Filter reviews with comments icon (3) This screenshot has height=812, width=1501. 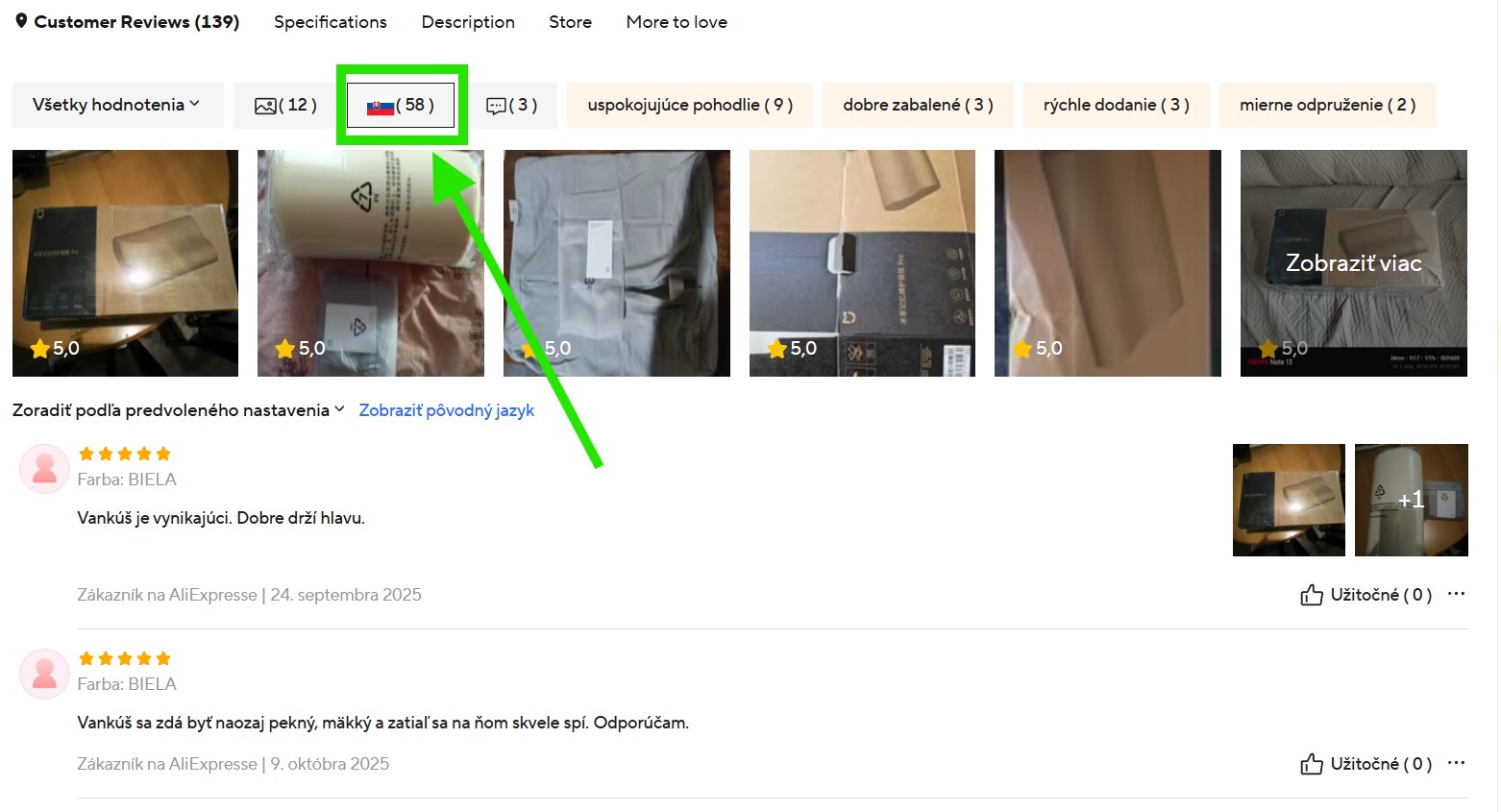(511, 105)
